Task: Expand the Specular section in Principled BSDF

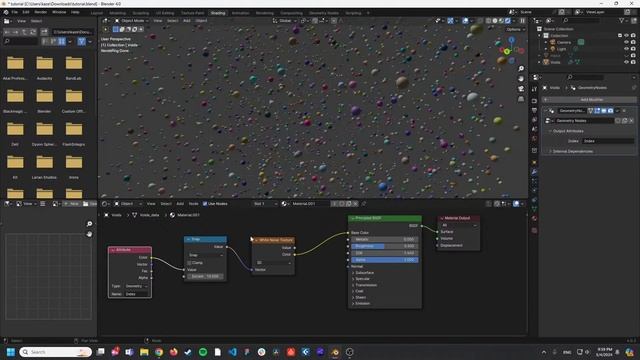Action: tap(361, 279)
